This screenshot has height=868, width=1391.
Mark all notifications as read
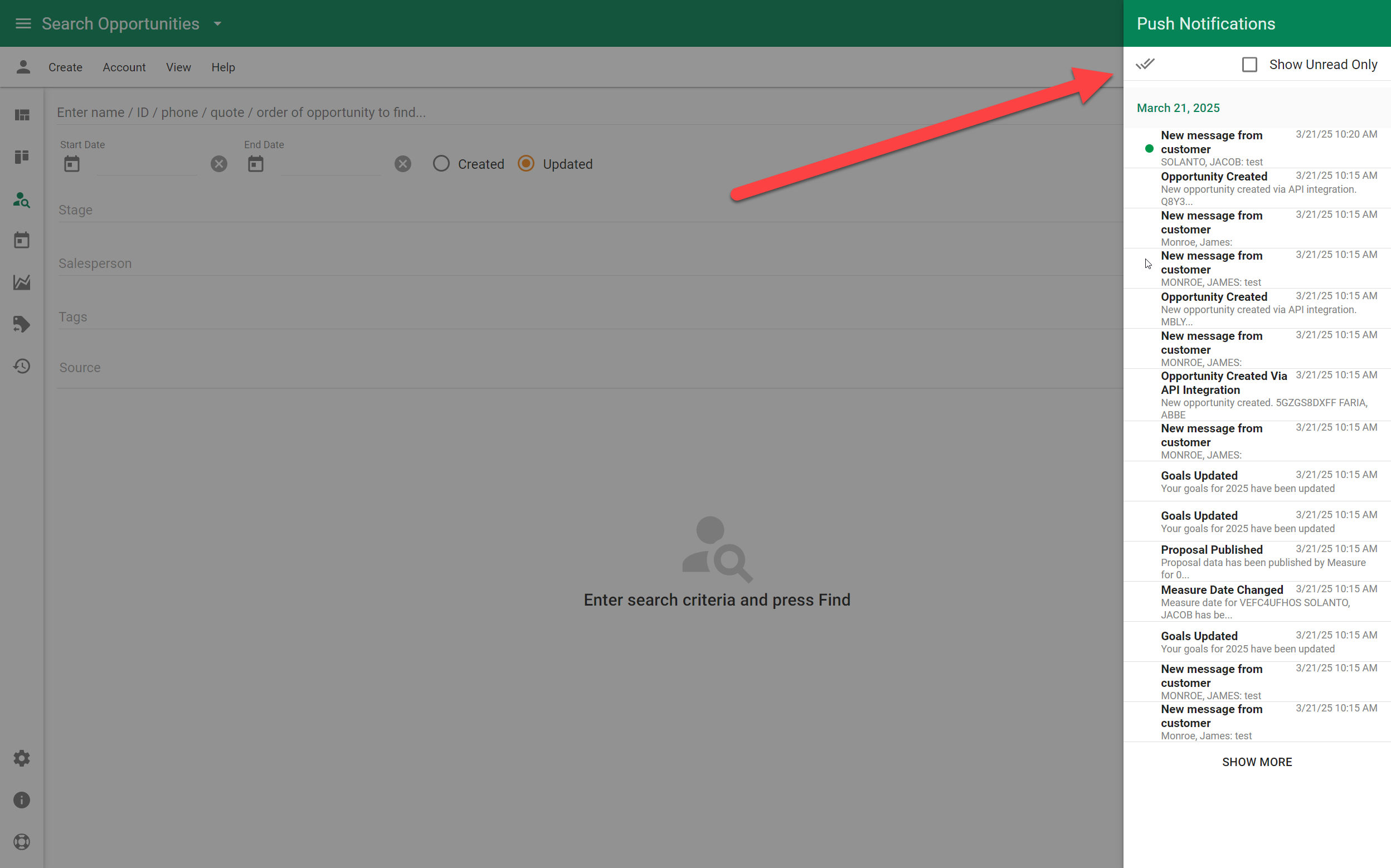1145,64
